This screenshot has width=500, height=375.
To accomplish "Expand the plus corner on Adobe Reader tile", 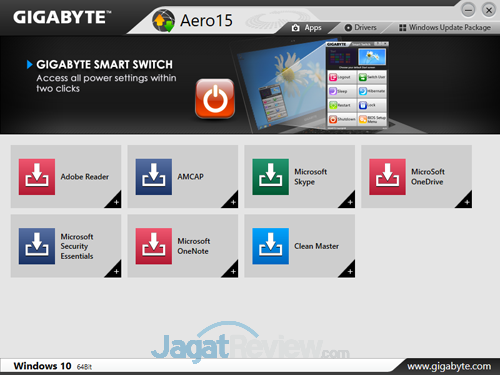I will click(115, 201).
